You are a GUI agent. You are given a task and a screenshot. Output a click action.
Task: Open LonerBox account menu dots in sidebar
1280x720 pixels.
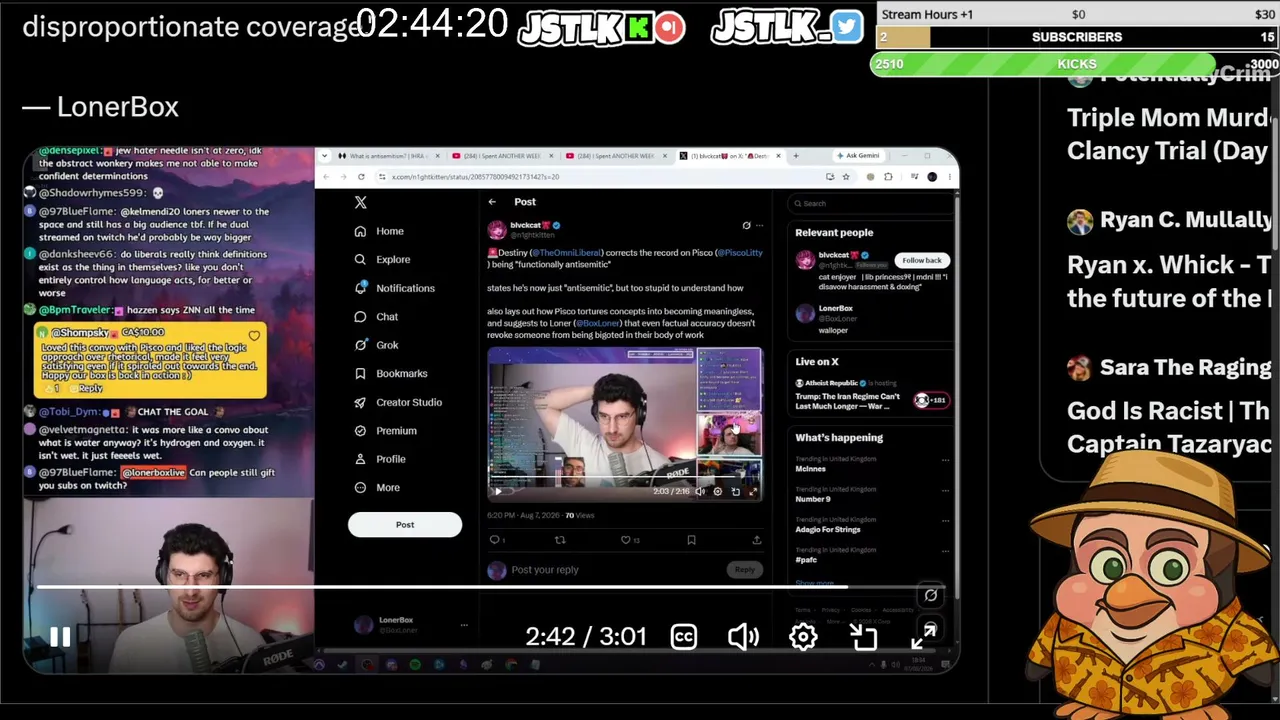tap(463, 626)
